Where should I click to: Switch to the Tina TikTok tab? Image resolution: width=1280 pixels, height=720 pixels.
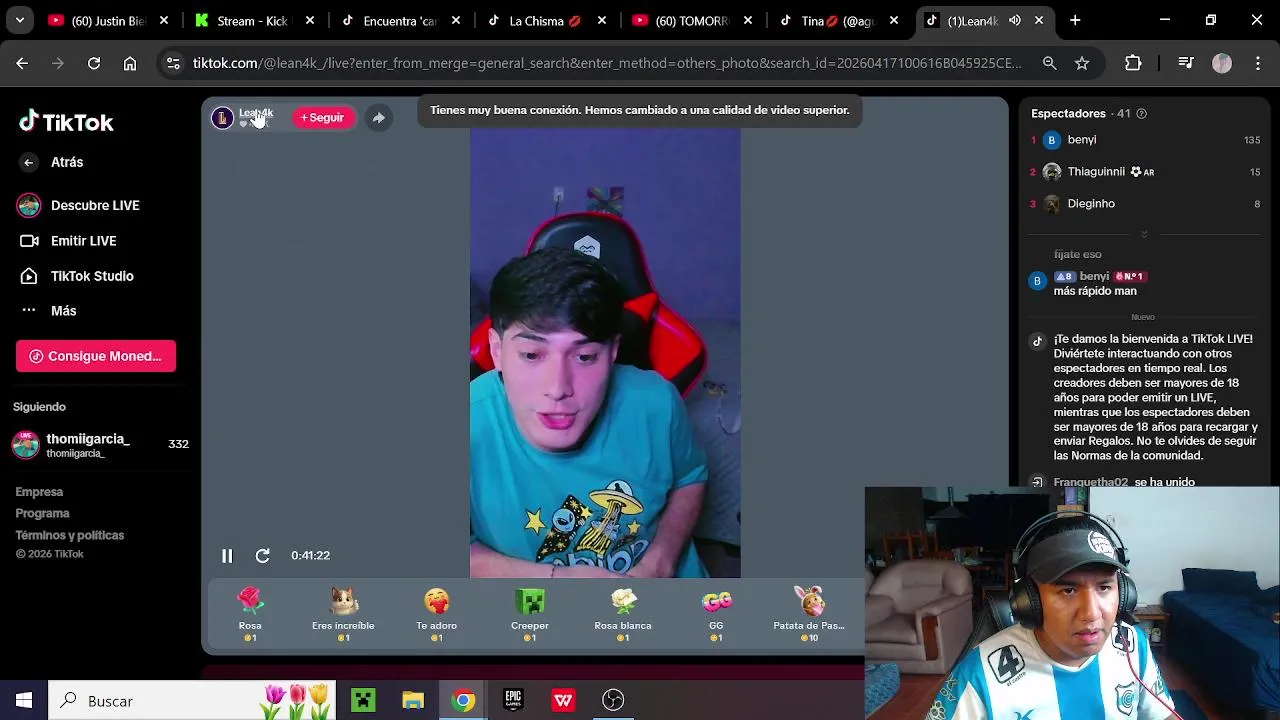[836, 20]
